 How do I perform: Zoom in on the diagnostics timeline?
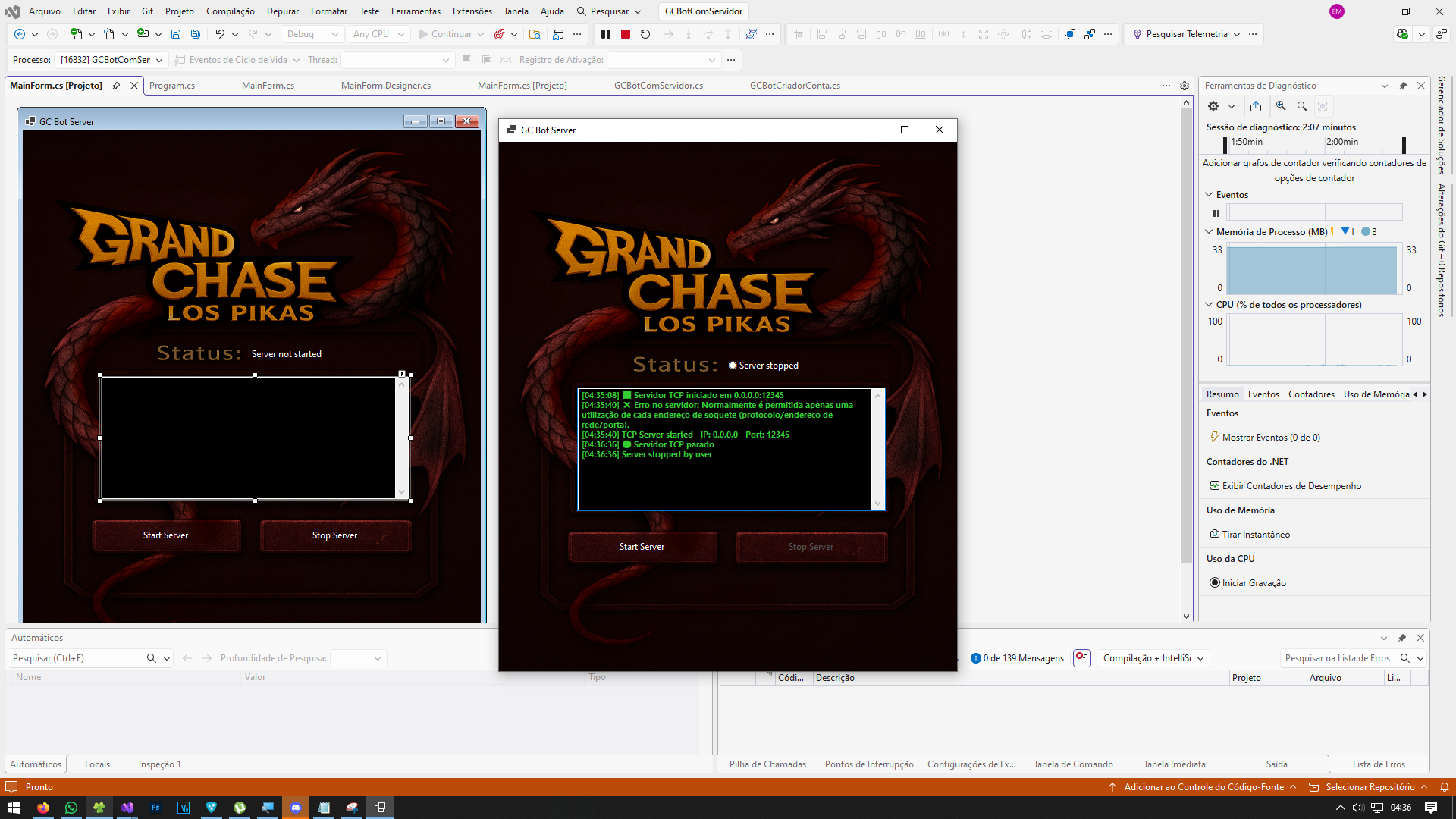(1281, 106)
